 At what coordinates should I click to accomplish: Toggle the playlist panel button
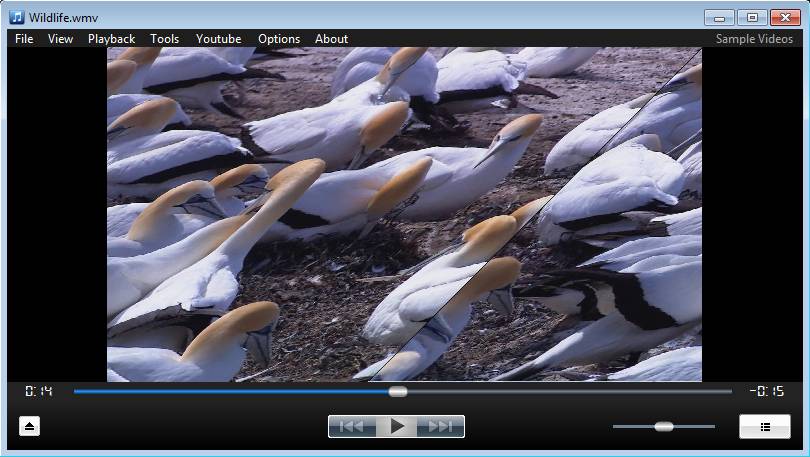[x=764, y=427]
